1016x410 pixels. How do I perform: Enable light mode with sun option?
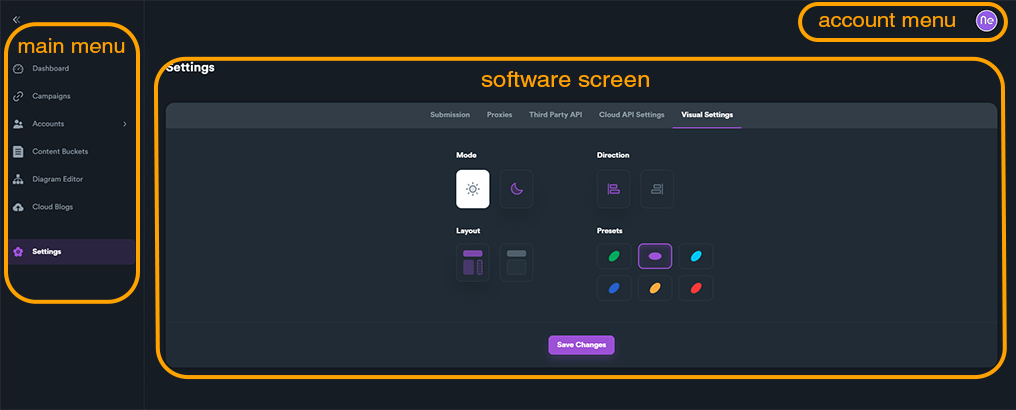pos(473,189)
